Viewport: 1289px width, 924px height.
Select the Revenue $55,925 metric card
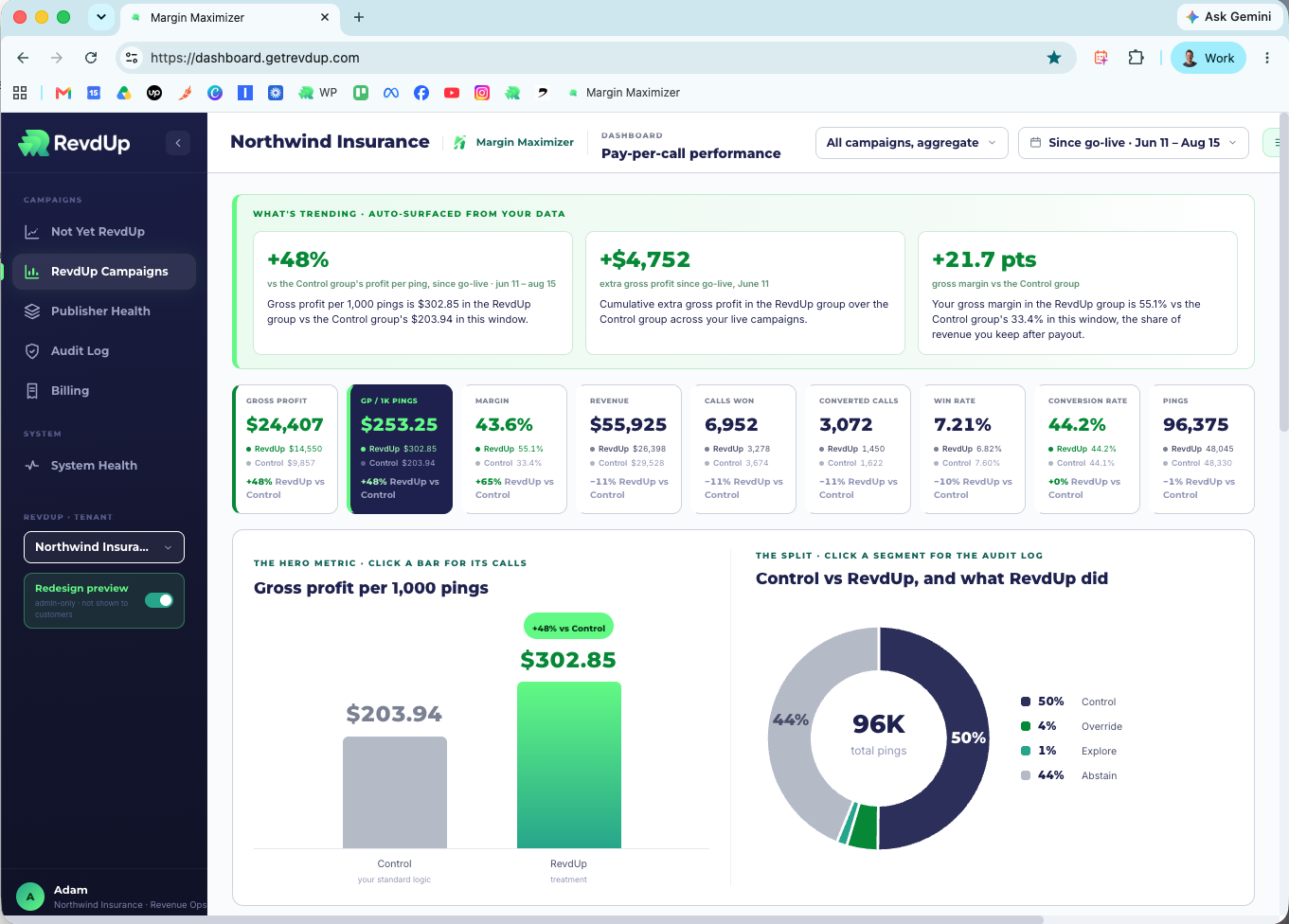629,449
